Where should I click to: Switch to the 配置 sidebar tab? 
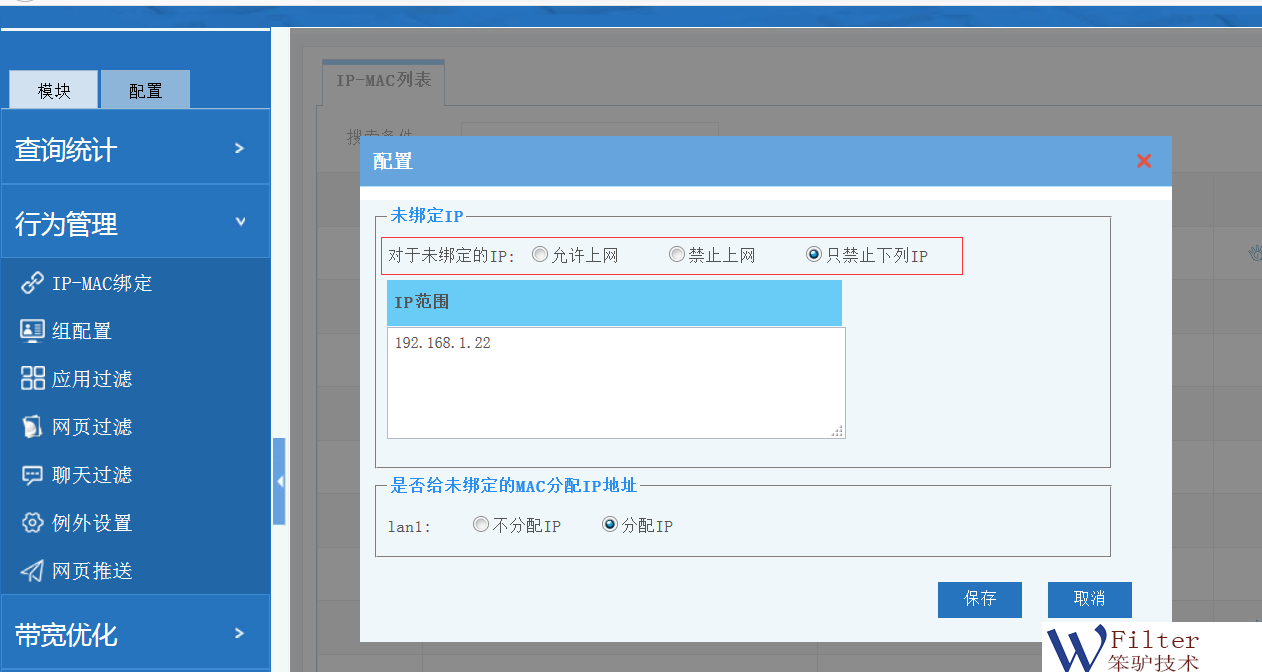[x=145, y=90]
